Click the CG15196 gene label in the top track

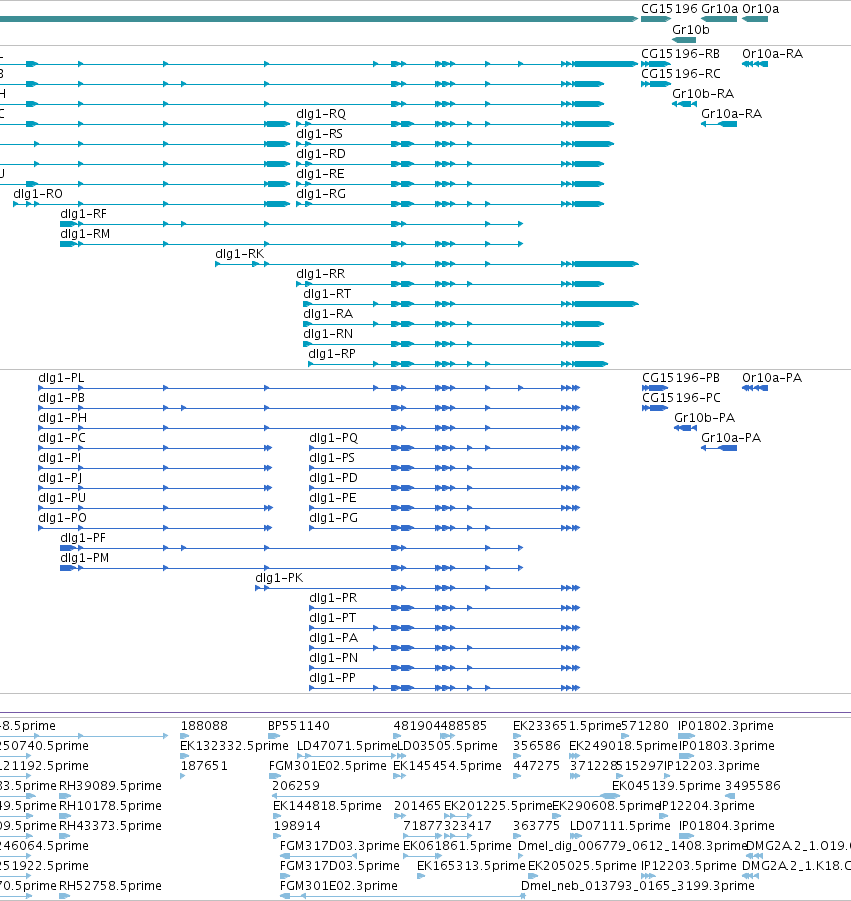point(669,9)
